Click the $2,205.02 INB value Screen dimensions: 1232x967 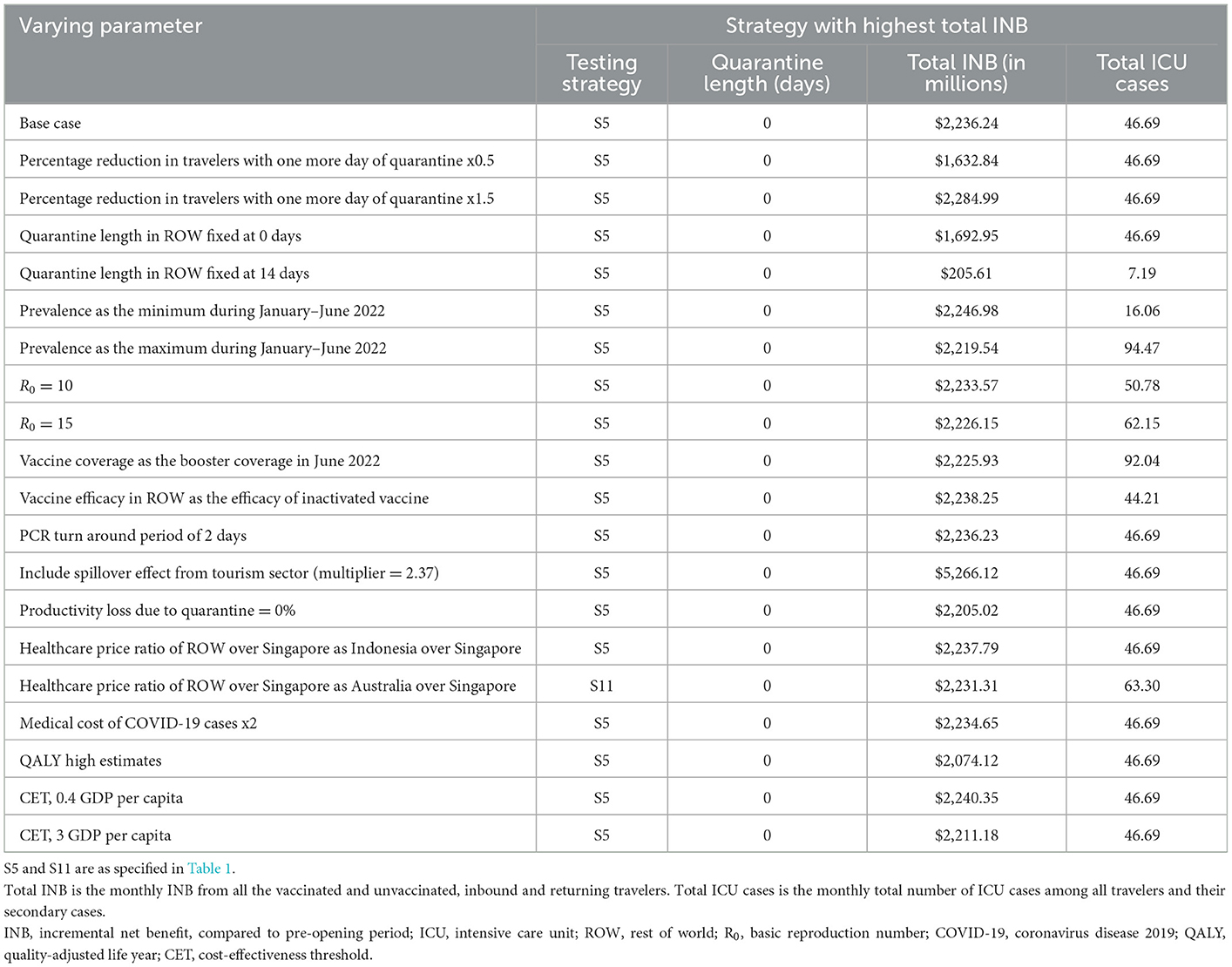click(966, 611)
